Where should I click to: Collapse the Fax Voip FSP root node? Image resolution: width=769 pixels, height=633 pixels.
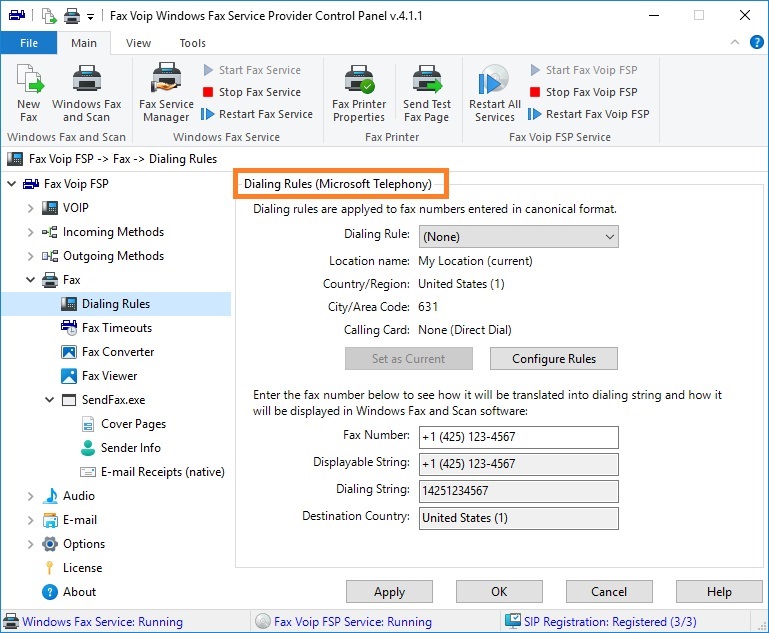tap(12, 184)
